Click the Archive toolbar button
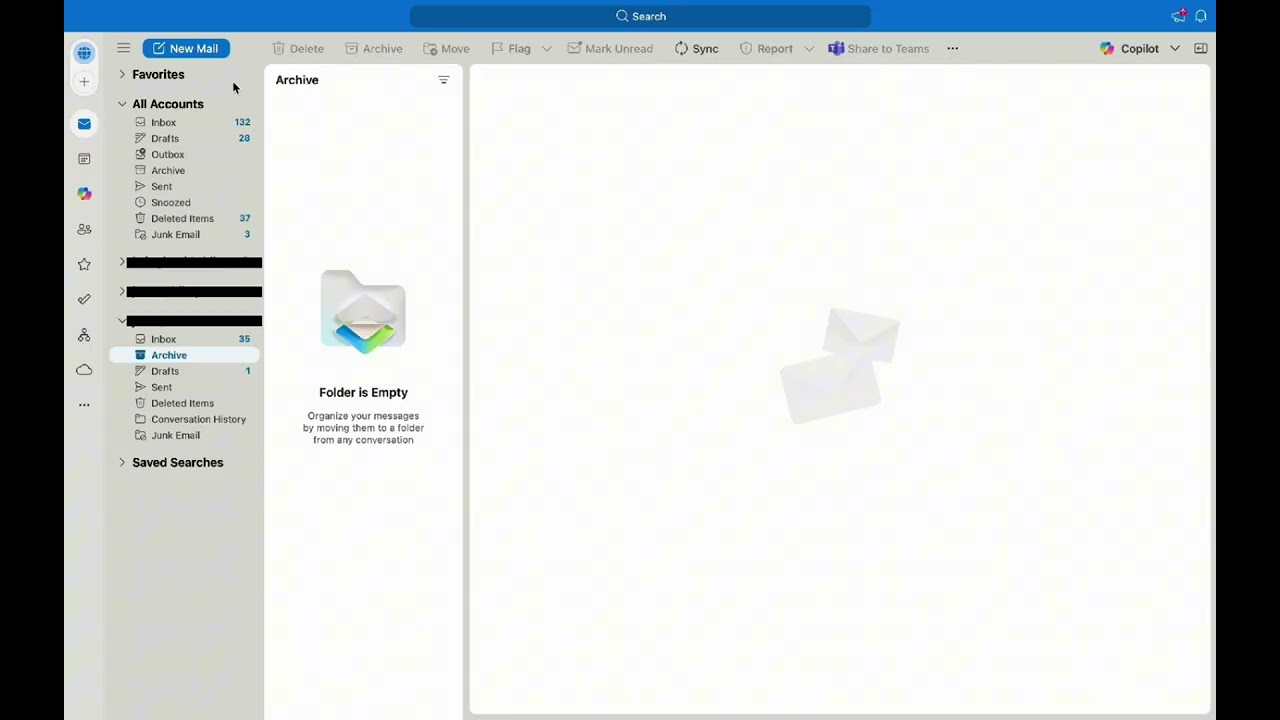The height and width of the screenshot is (720, 1280). (x=373, y=48)
